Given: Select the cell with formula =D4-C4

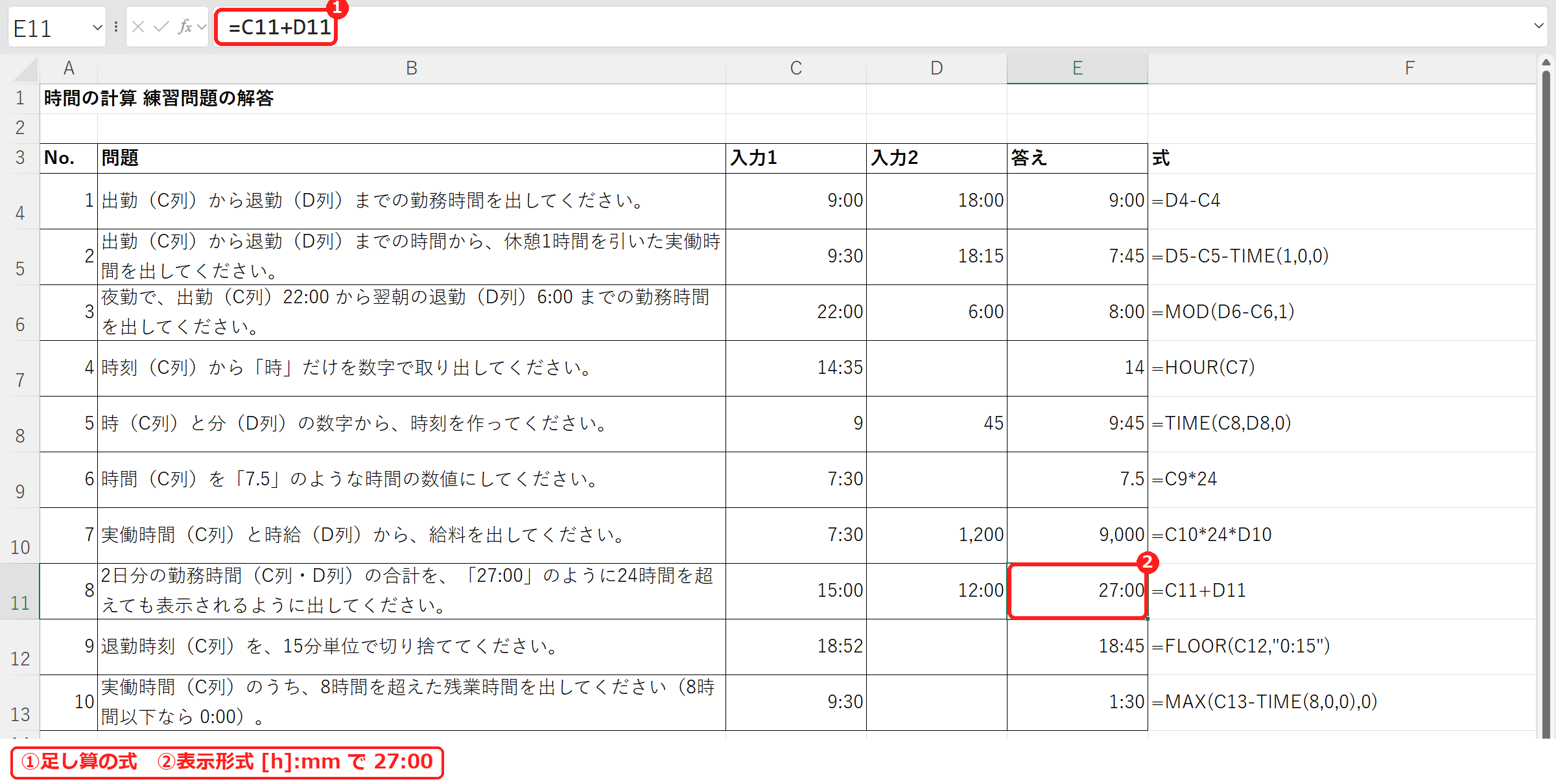Looking at the screenshot, I should coord(1342,201).
